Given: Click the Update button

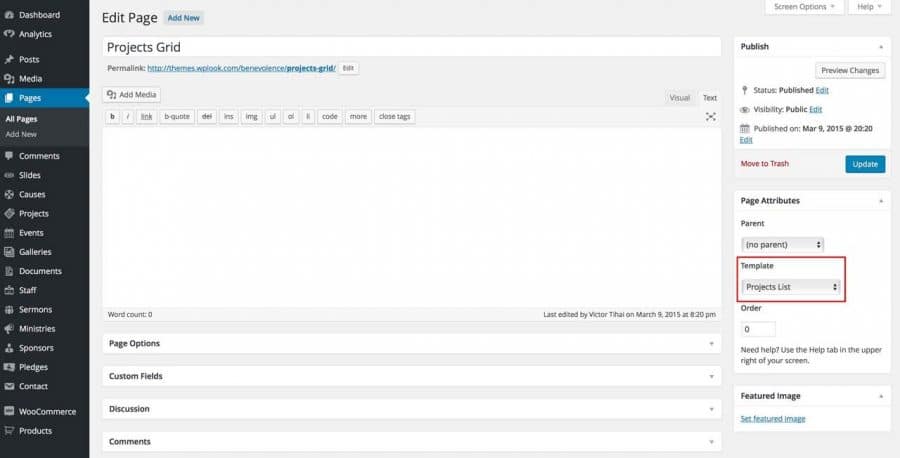Looking at the screenshot, I should 865,164.
